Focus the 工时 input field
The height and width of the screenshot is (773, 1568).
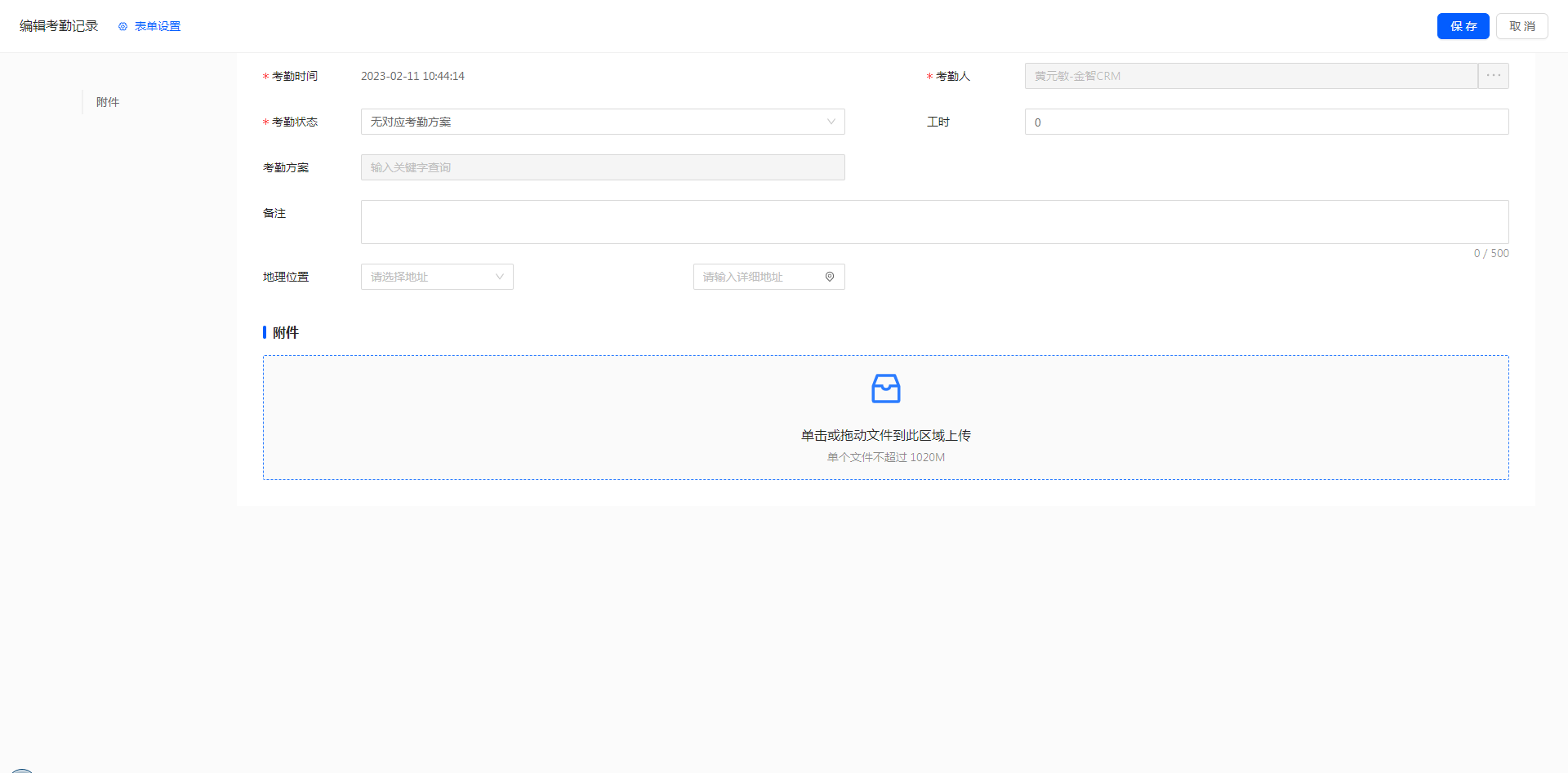[1267, 122]
